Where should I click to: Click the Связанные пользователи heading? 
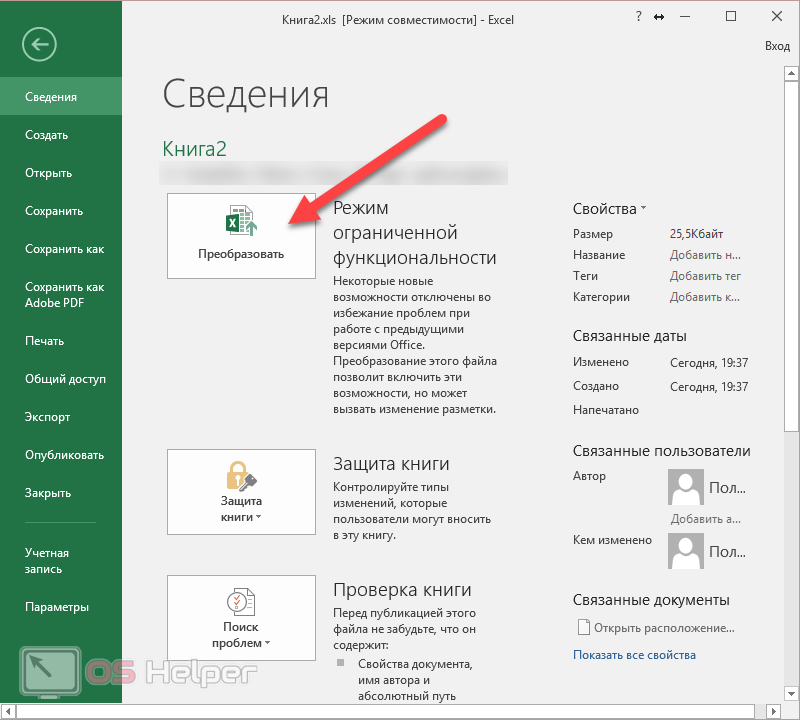coord(661,451)
